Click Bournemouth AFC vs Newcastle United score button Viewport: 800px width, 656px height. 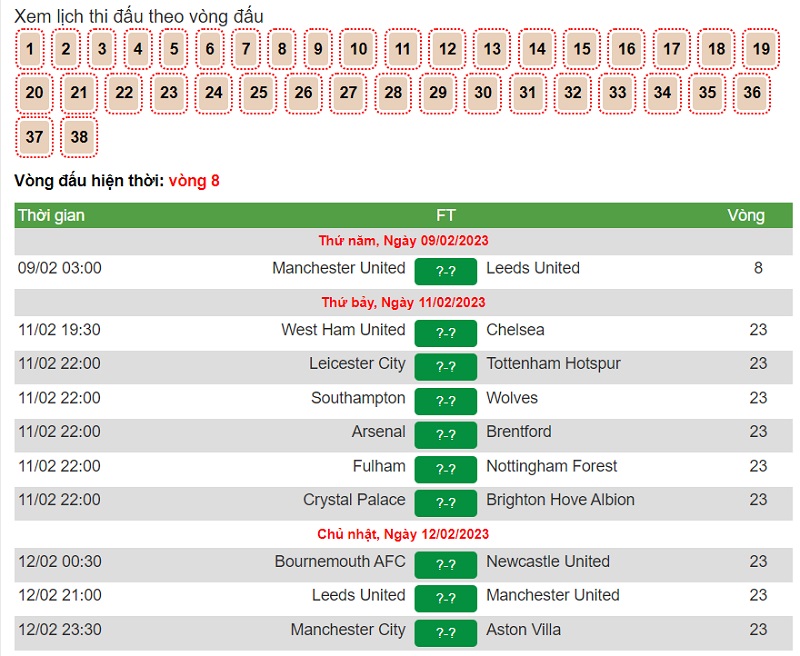(x=445, y=565)
